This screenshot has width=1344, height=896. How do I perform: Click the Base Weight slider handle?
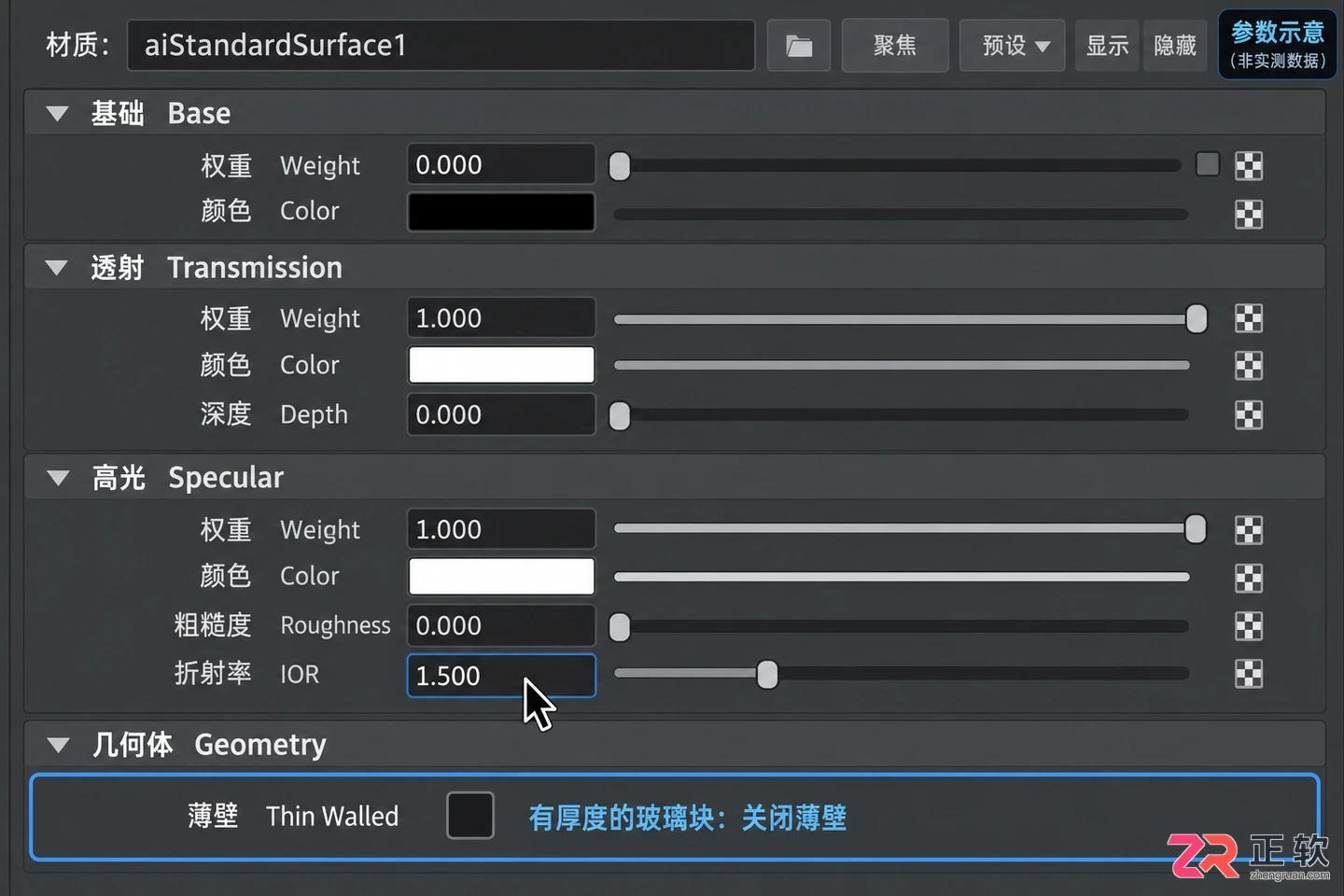tap(620, 166)
